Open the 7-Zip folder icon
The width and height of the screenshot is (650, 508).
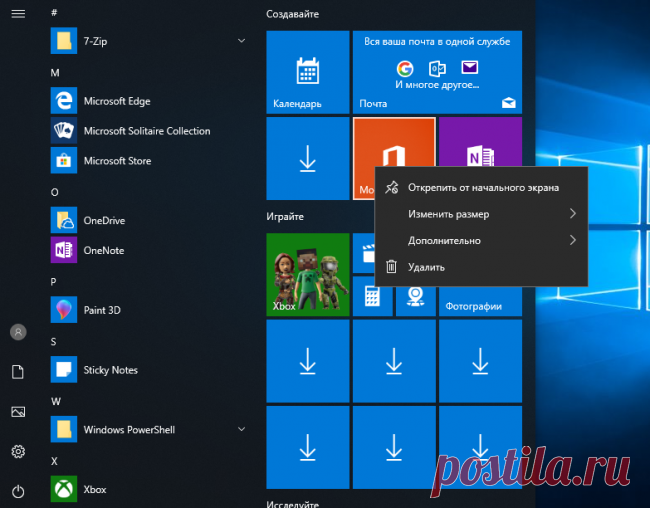[x=64, y=41]
